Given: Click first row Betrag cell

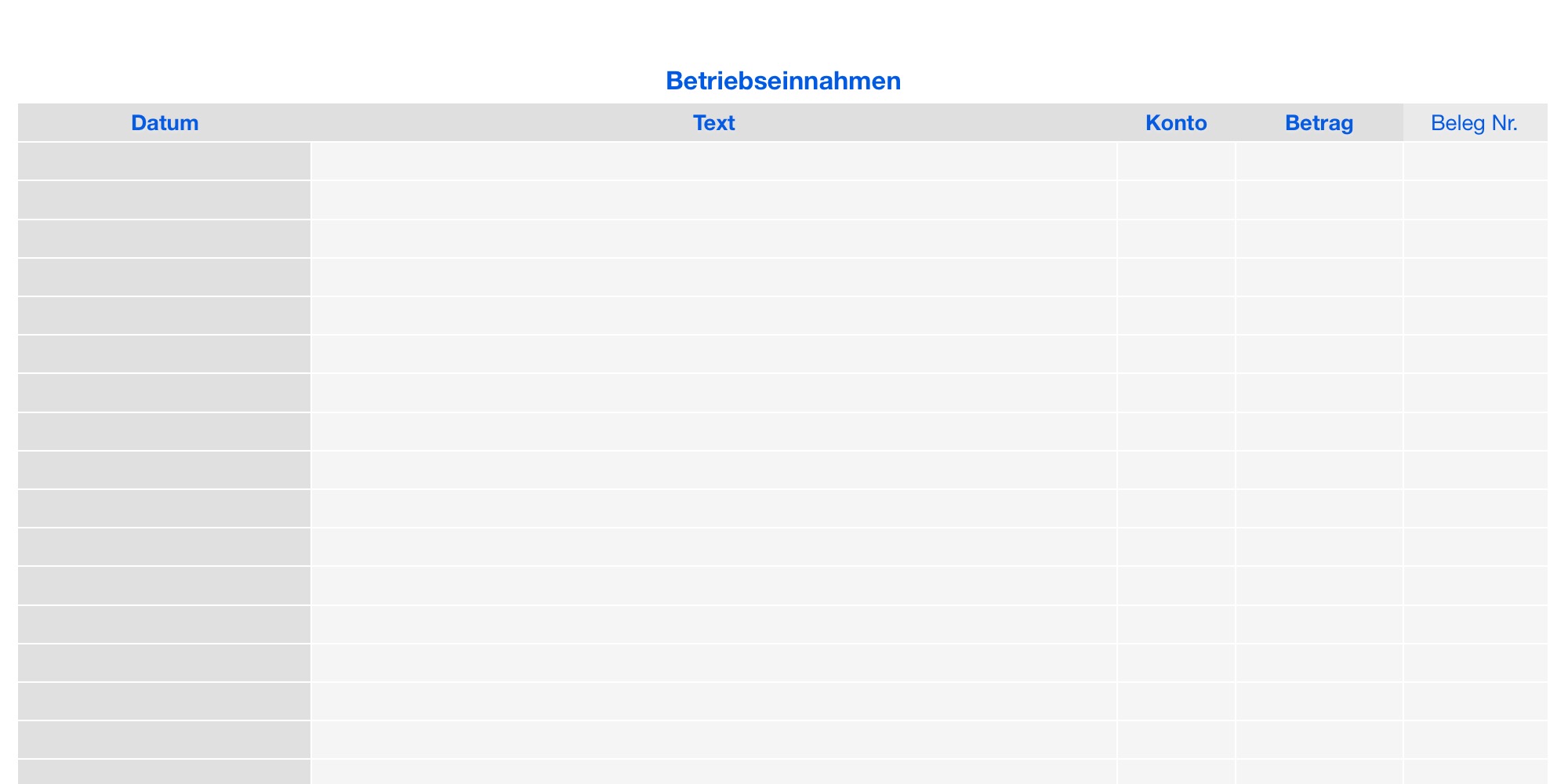Looking at the screenshot, I should [x=1319, y=162].
